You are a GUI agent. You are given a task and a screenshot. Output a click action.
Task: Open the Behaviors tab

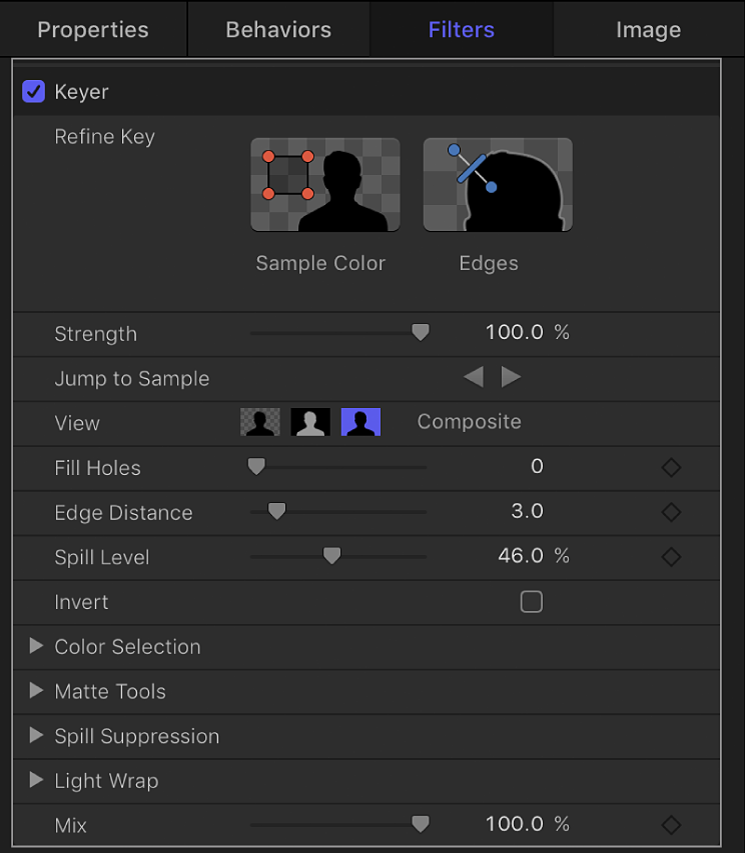279,30
